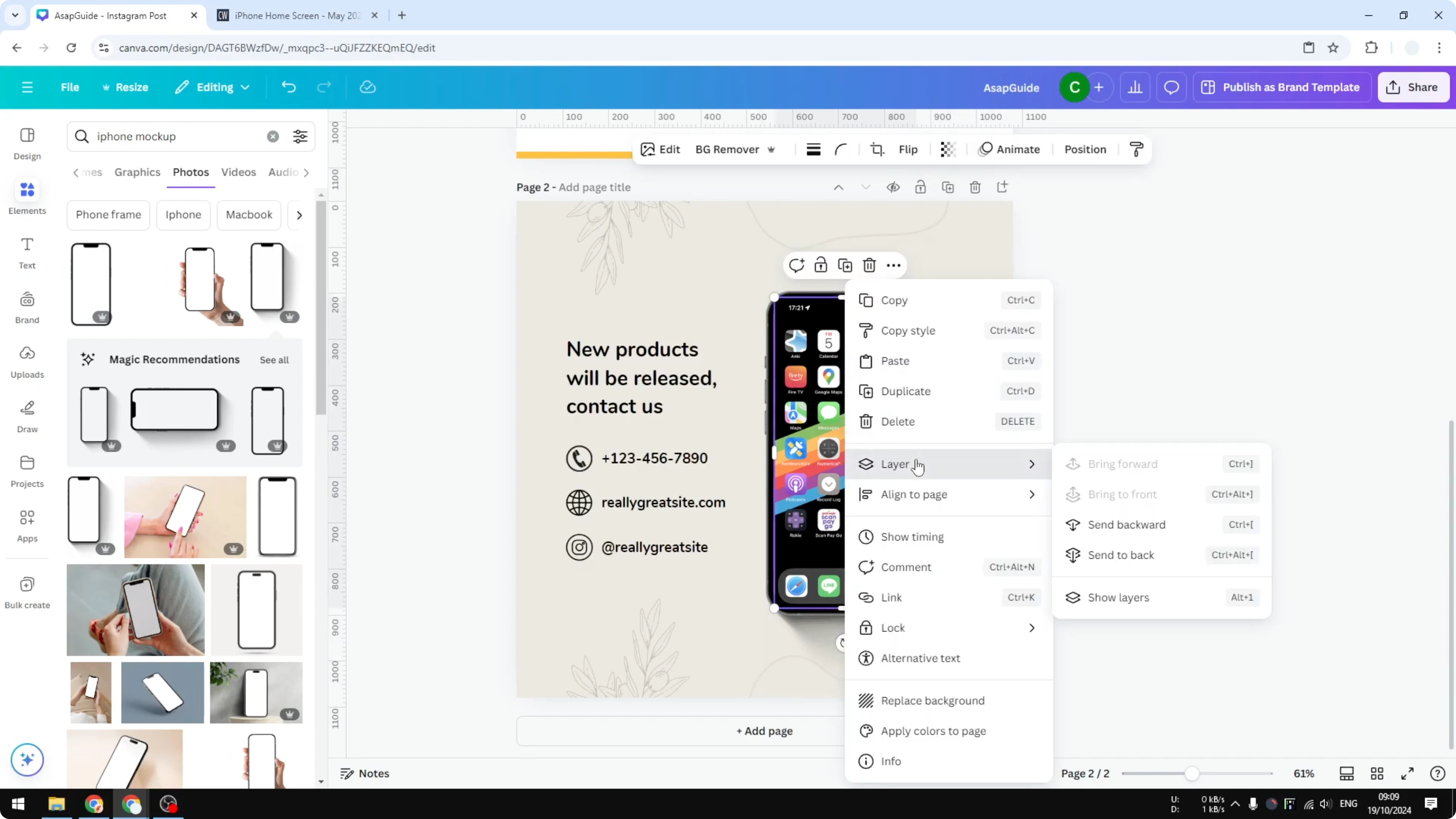Image resolution: width=1456 pixels, height=819 pixels.
Task: Select the Uploads panel icon
Action: pos(27,362)
